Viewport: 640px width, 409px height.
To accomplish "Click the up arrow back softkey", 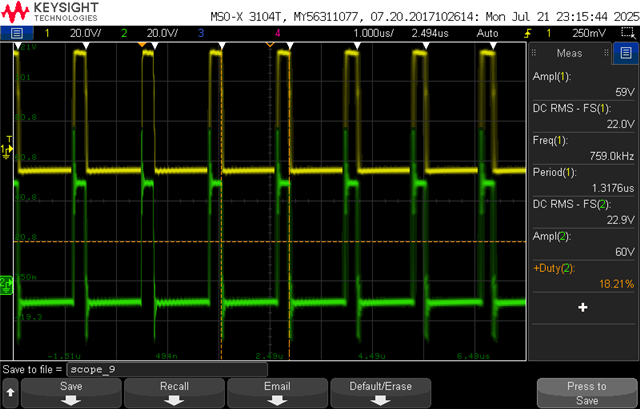I will [x=10, y=393].
